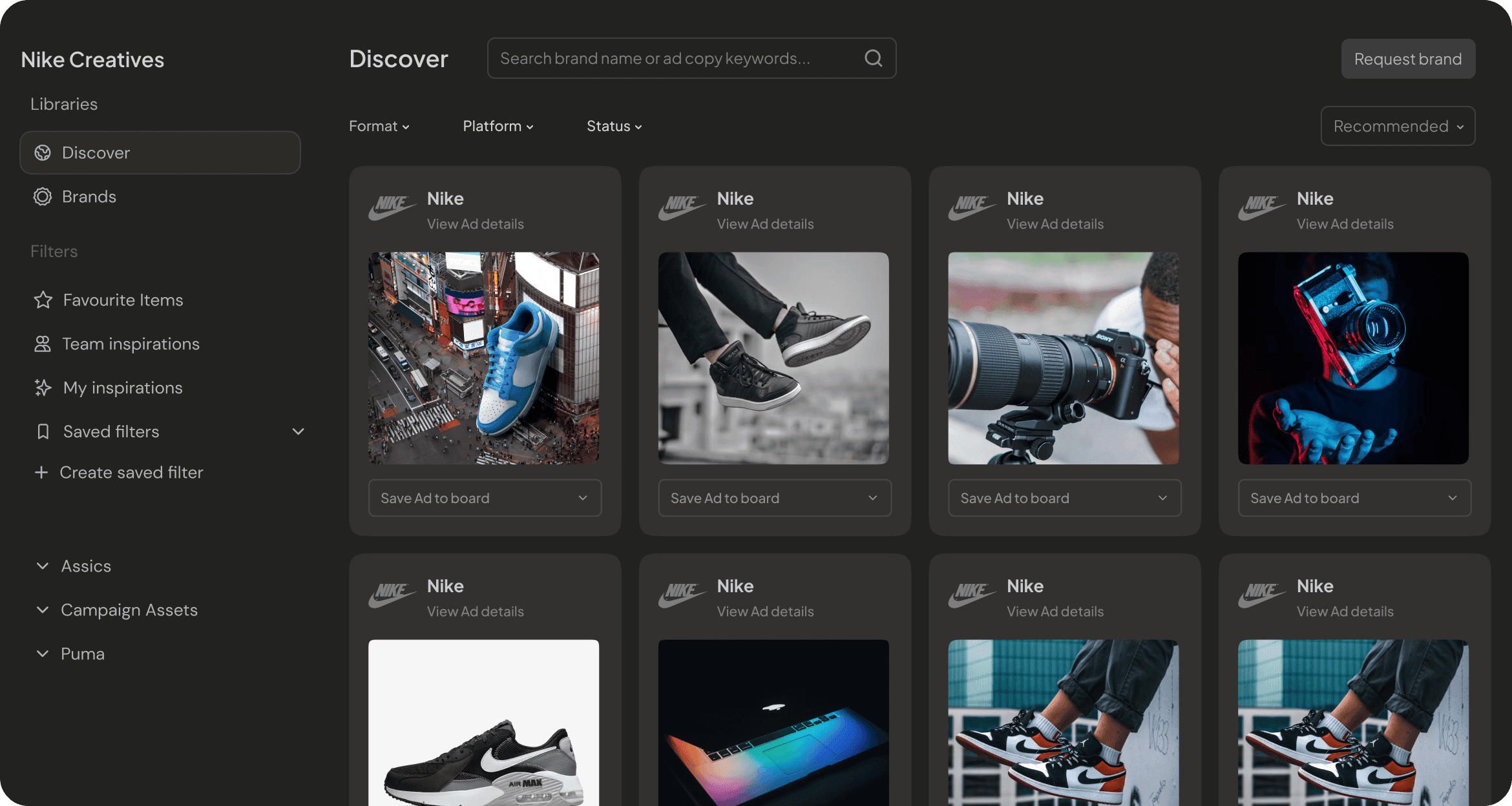The height and width of the screenshot is (806, 1512).
Task: Expand the Campaign Assets folder
Action: coord(43,610)
